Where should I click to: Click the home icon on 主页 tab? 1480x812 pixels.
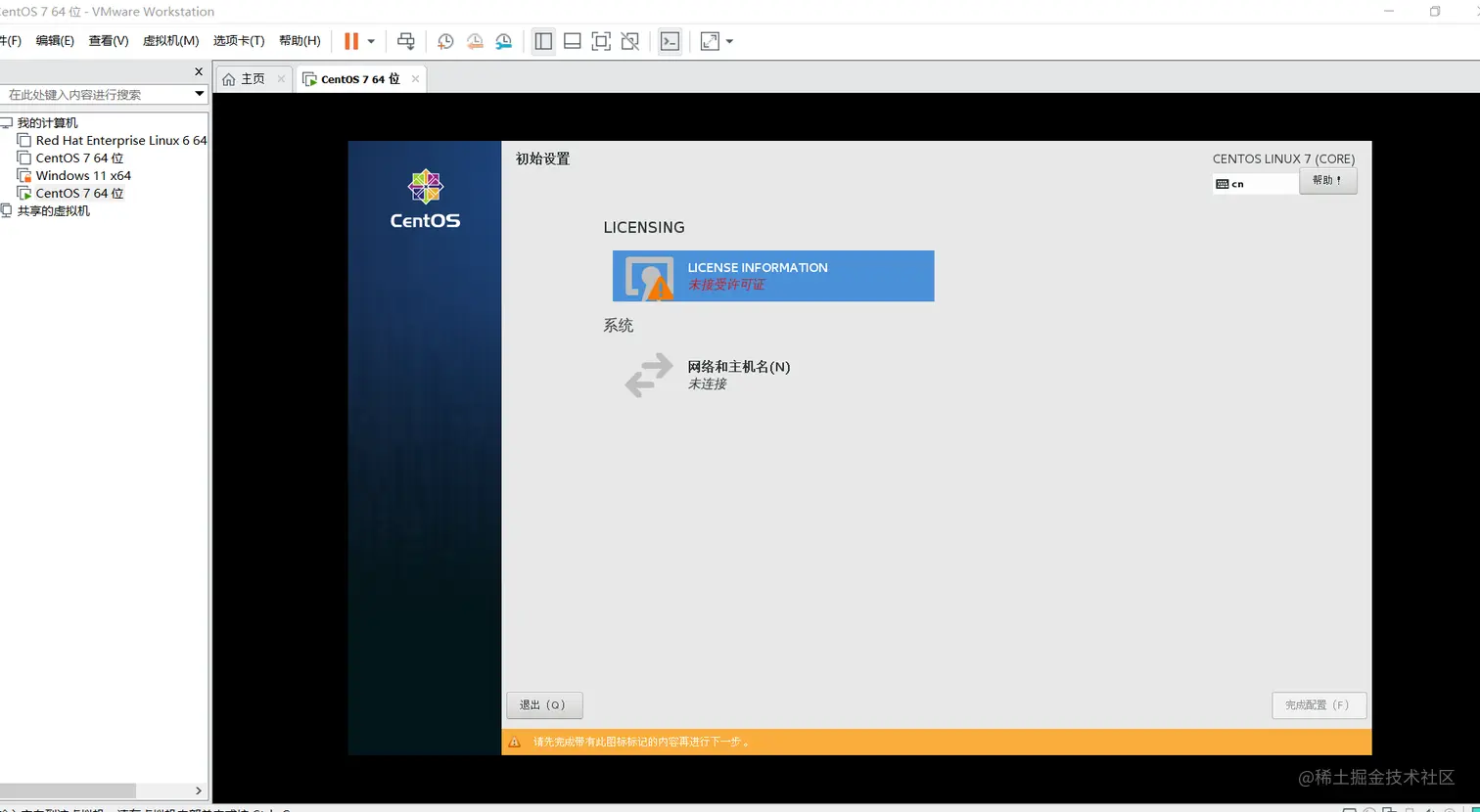pyautogui.click(x=229, y=79)
